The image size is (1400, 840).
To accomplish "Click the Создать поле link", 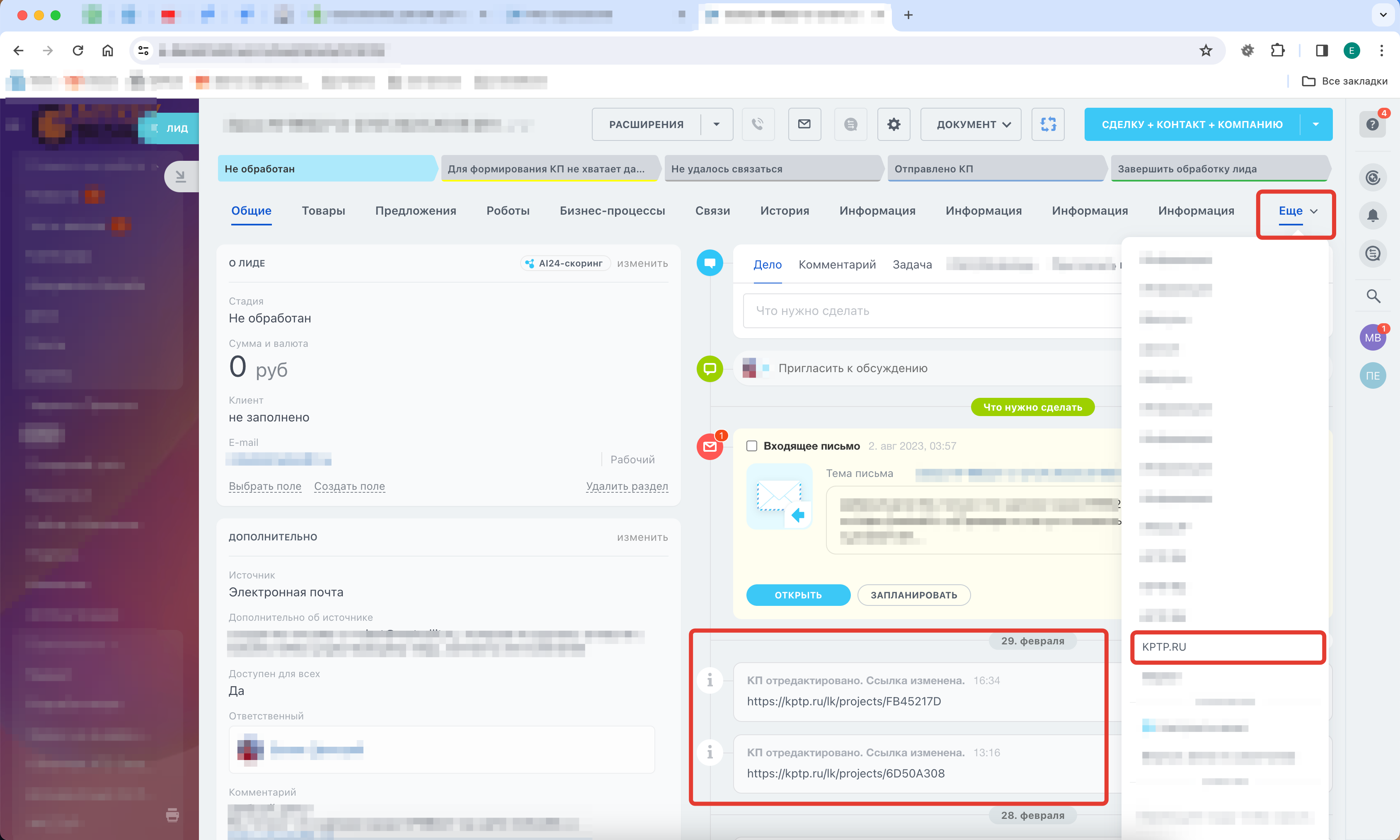I will click(349, 486).
